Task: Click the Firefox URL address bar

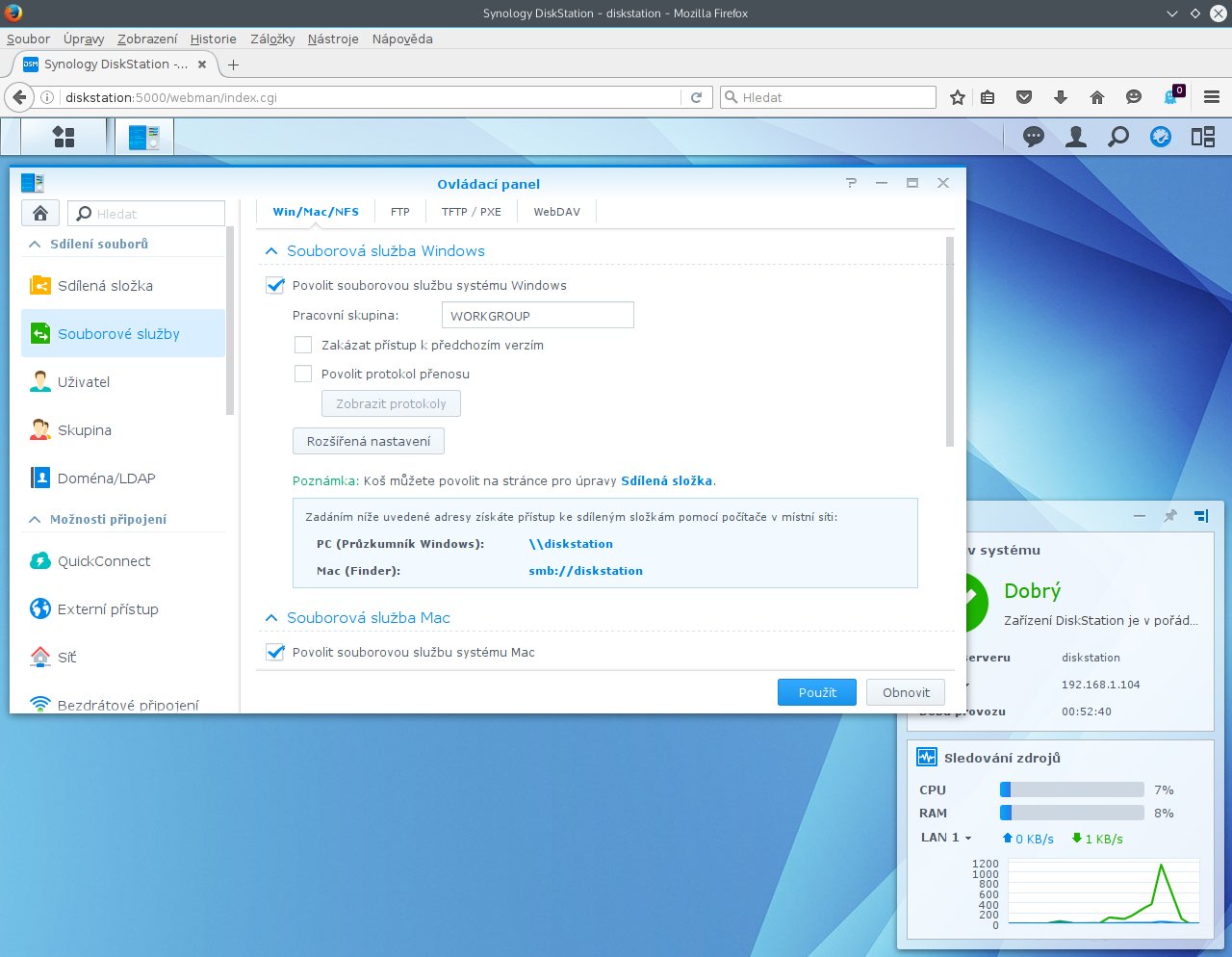Action: [x=371, y=97]
